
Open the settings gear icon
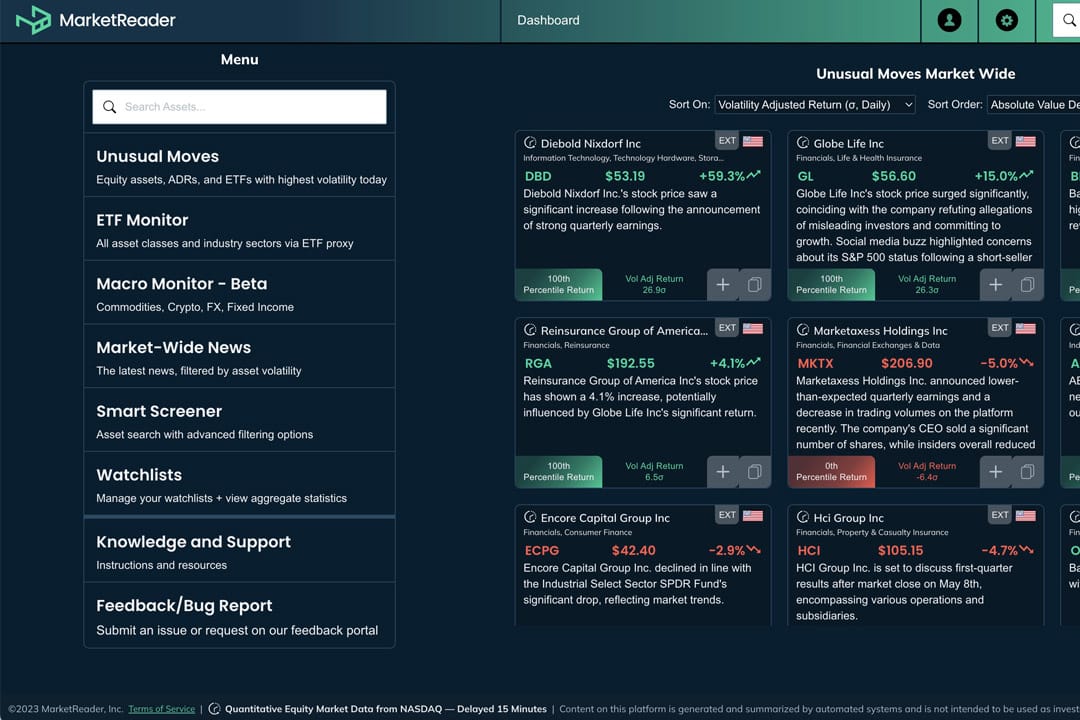tap(1006, 20)
